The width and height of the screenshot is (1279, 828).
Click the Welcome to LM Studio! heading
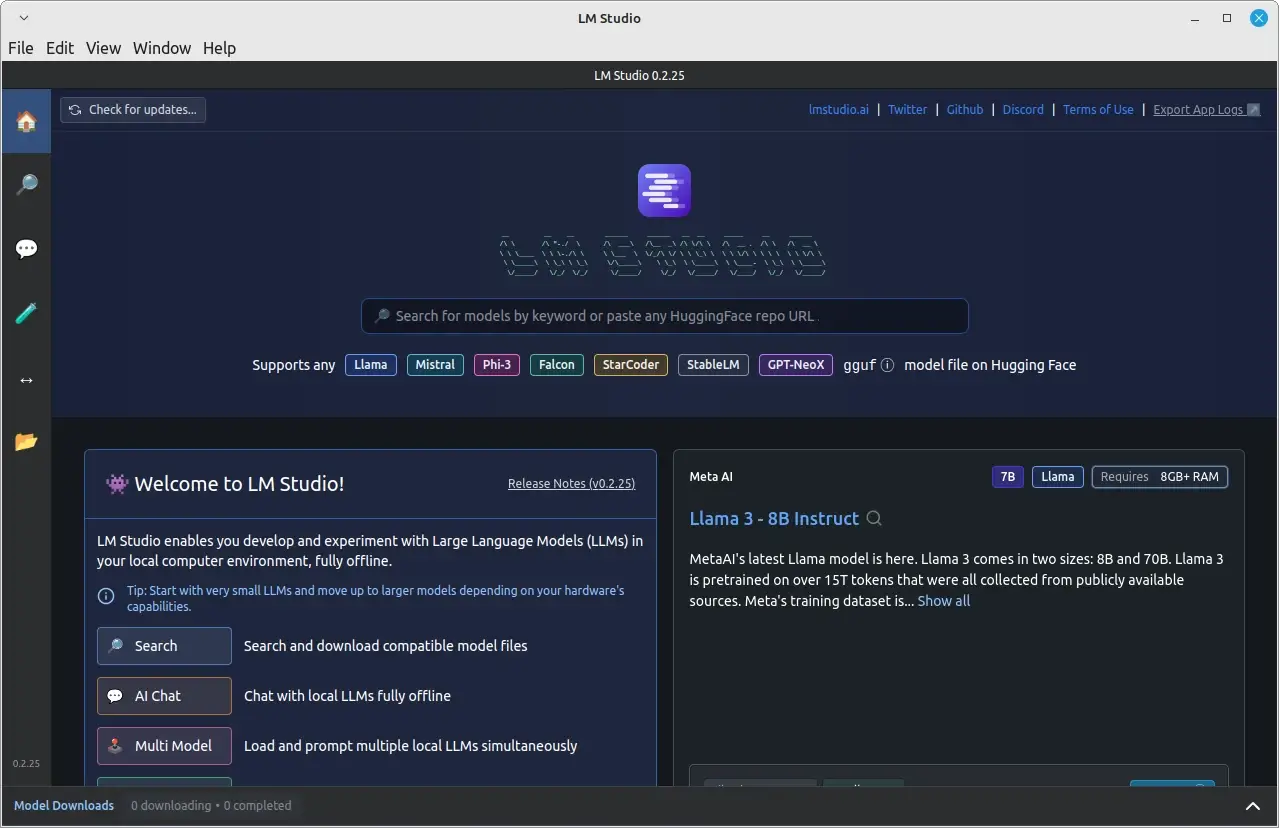coord(239,484)
